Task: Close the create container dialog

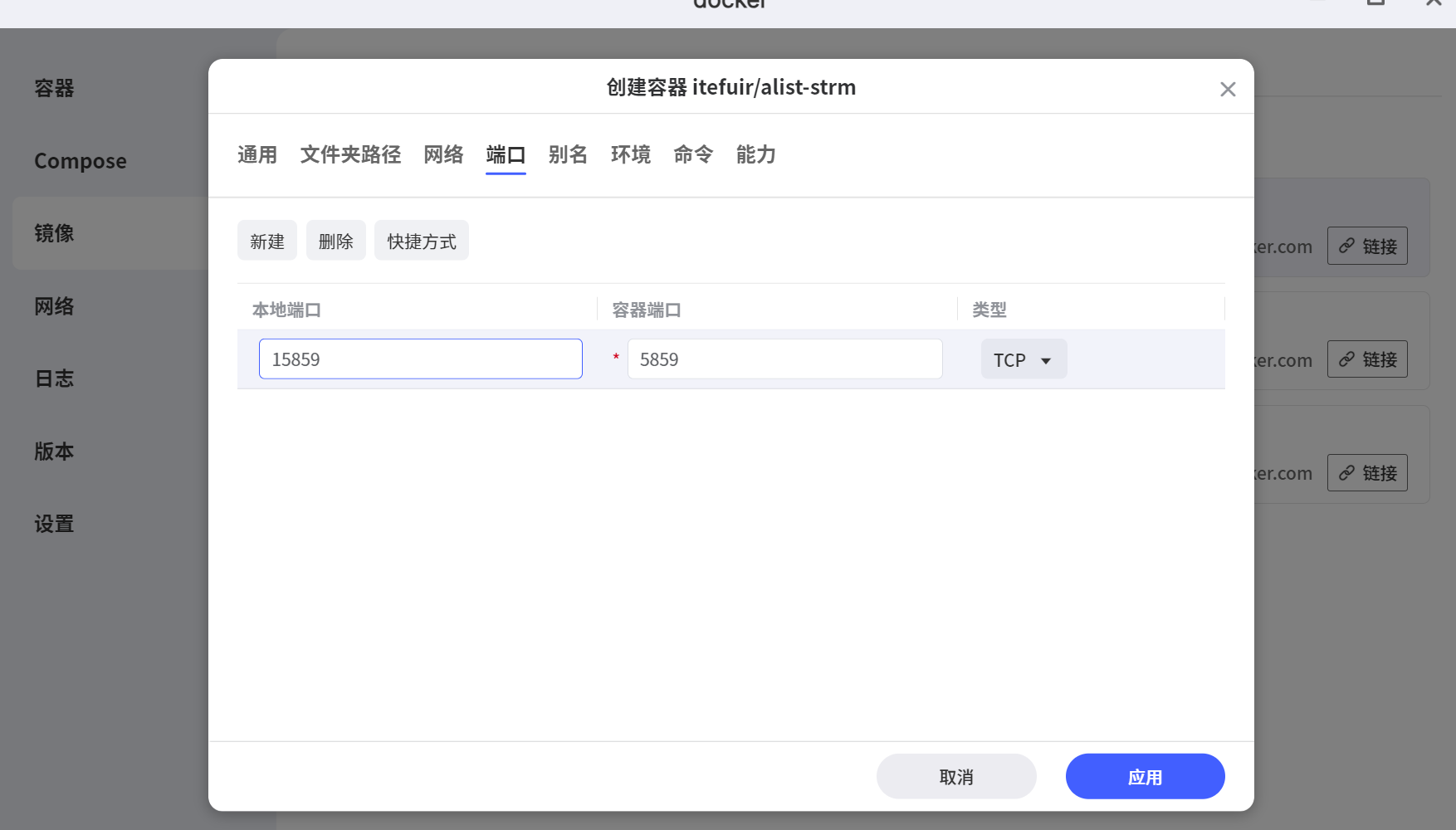Action: 1228,90
